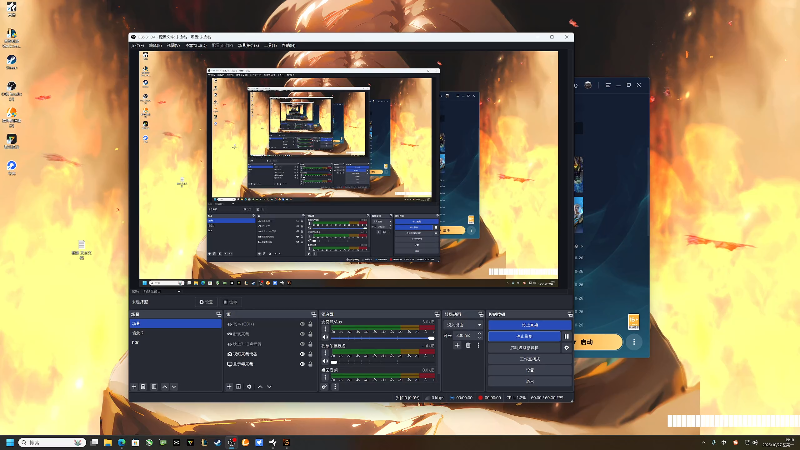Screen dimensions: 800x450
Task: Move the selected scene down
Action: 174,387
